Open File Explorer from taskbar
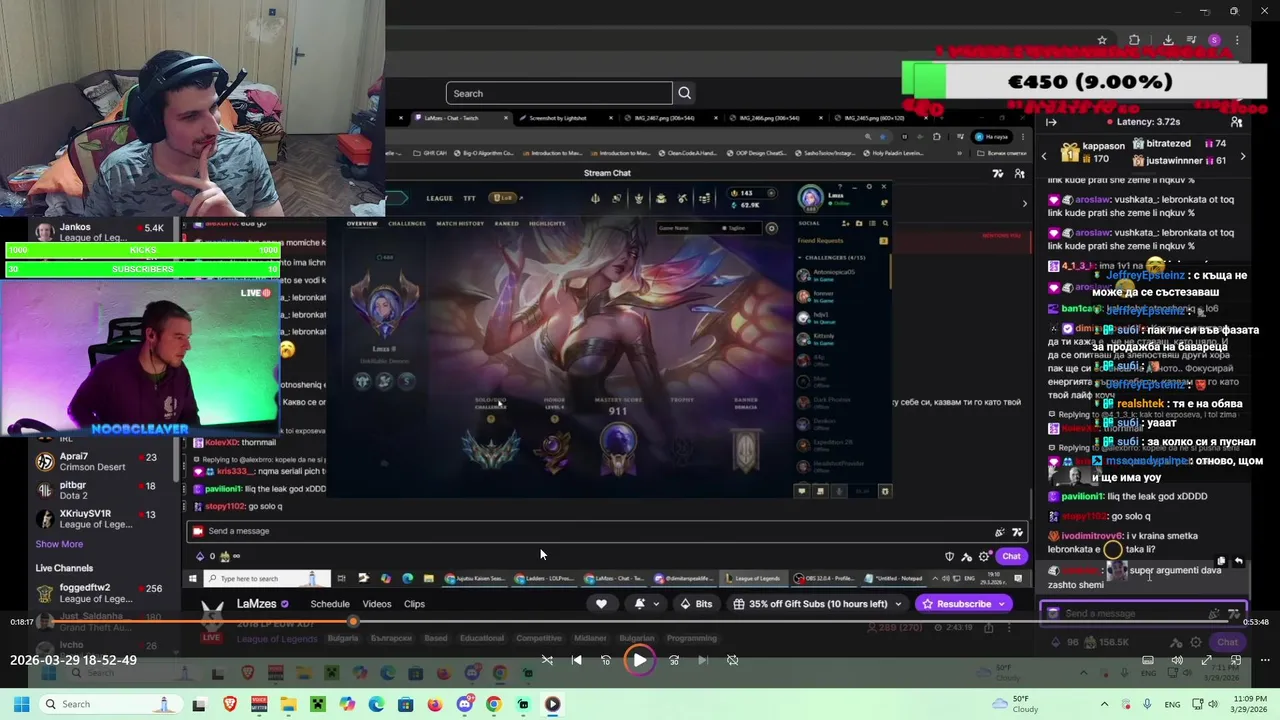 (288, 704)
